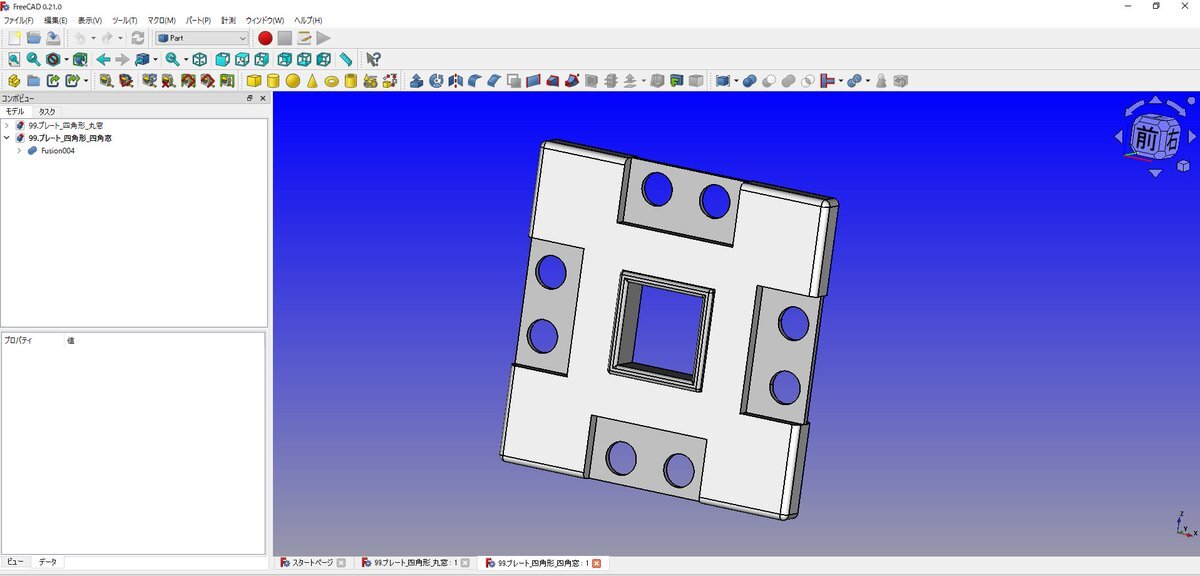
Task: Create a Torus primitive
Action: [x=332, y=81]
